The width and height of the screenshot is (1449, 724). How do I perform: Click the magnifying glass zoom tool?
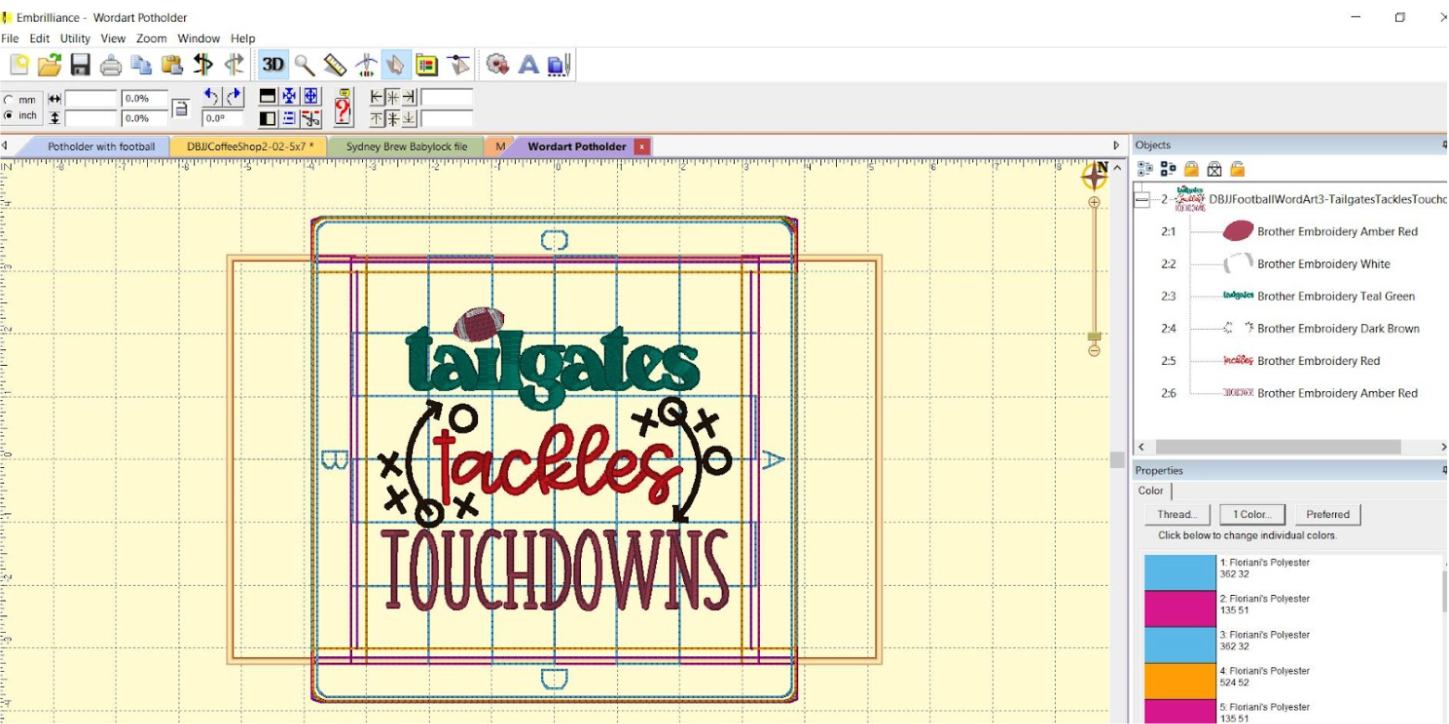(304, 65)
